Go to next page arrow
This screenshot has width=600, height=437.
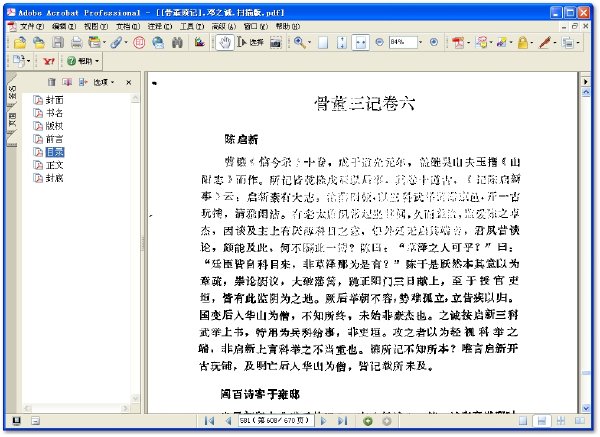(x=323, y=421)
